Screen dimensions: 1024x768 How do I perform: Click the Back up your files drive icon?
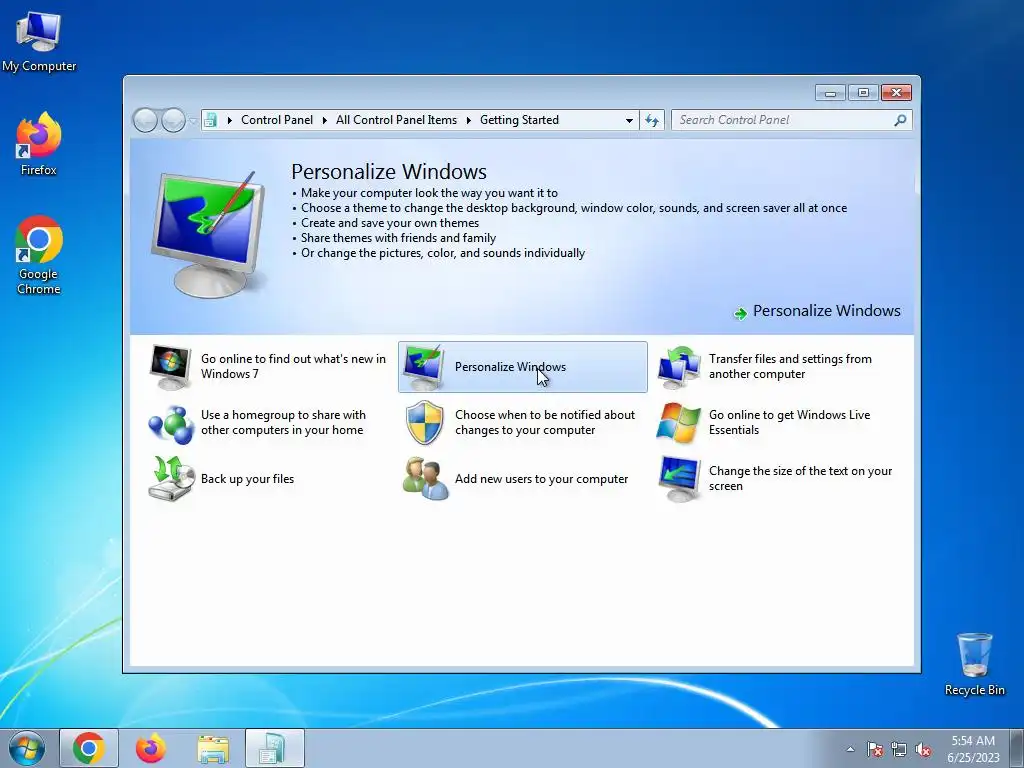171,479
